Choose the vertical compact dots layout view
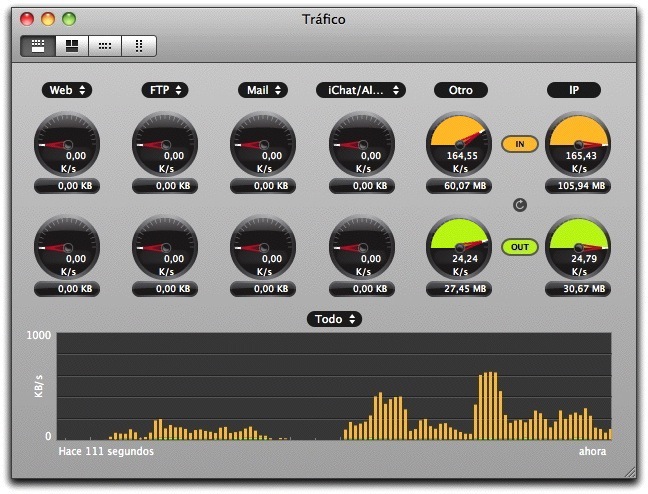The image size is (648, 494). pyautogui.click(x=139, y=45)
